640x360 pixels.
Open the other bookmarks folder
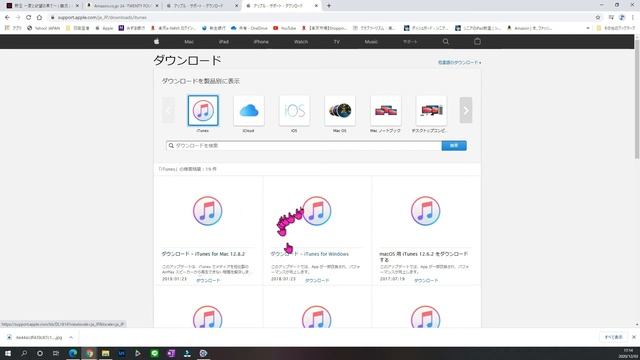616,28
